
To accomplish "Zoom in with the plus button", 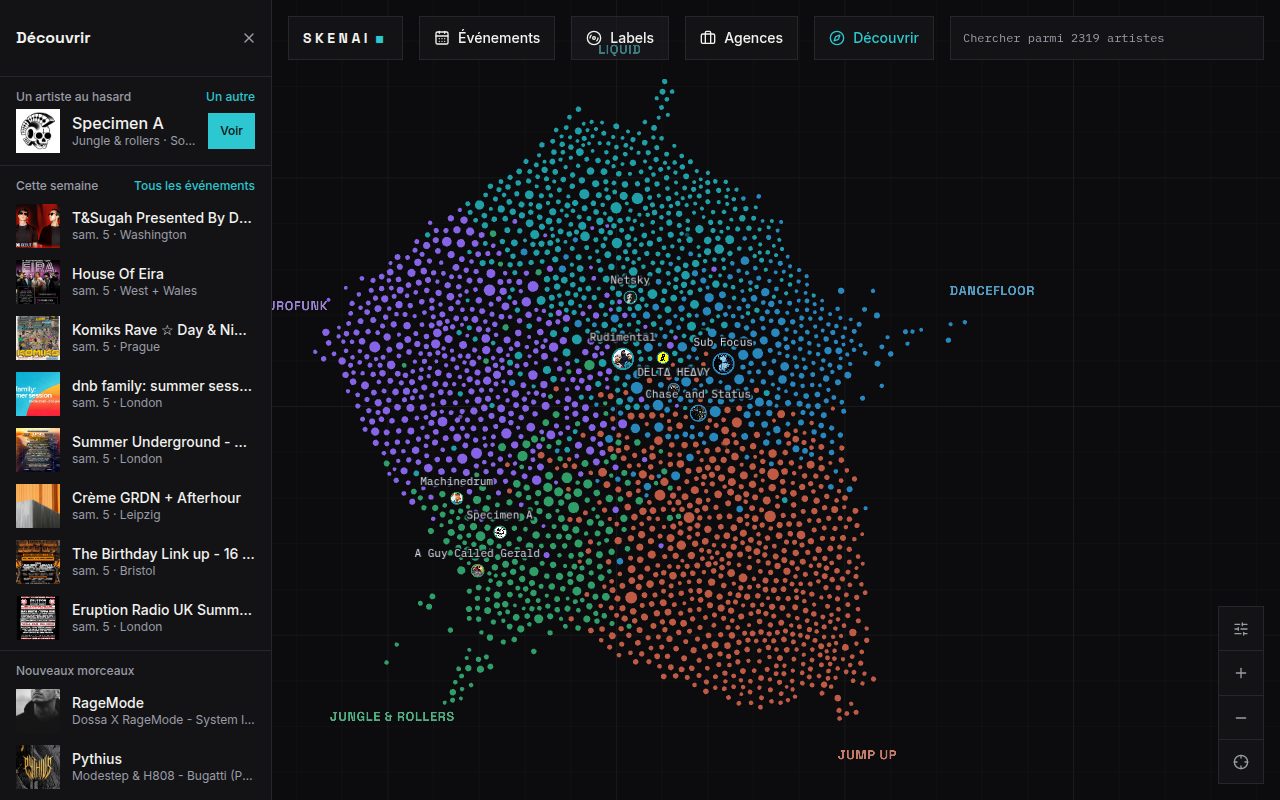I will [1241, 673].
